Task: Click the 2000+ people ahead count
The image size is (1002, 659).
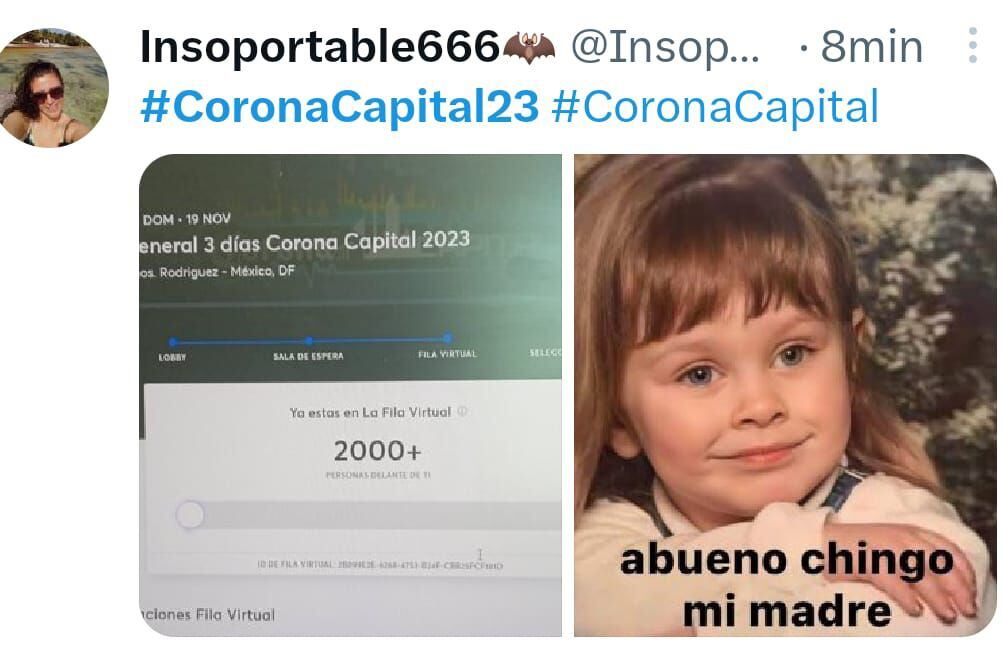Action: tap(378, 451)
